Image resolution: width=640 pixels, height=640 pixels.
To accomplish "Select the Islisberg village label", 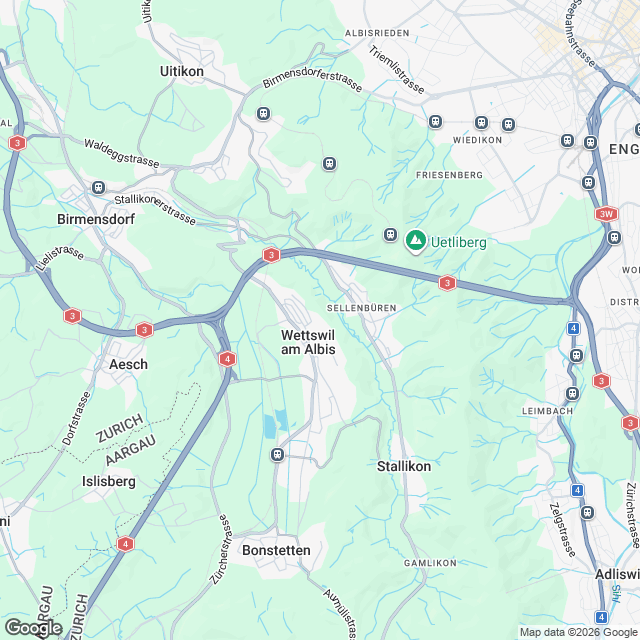I will (109, 482).
